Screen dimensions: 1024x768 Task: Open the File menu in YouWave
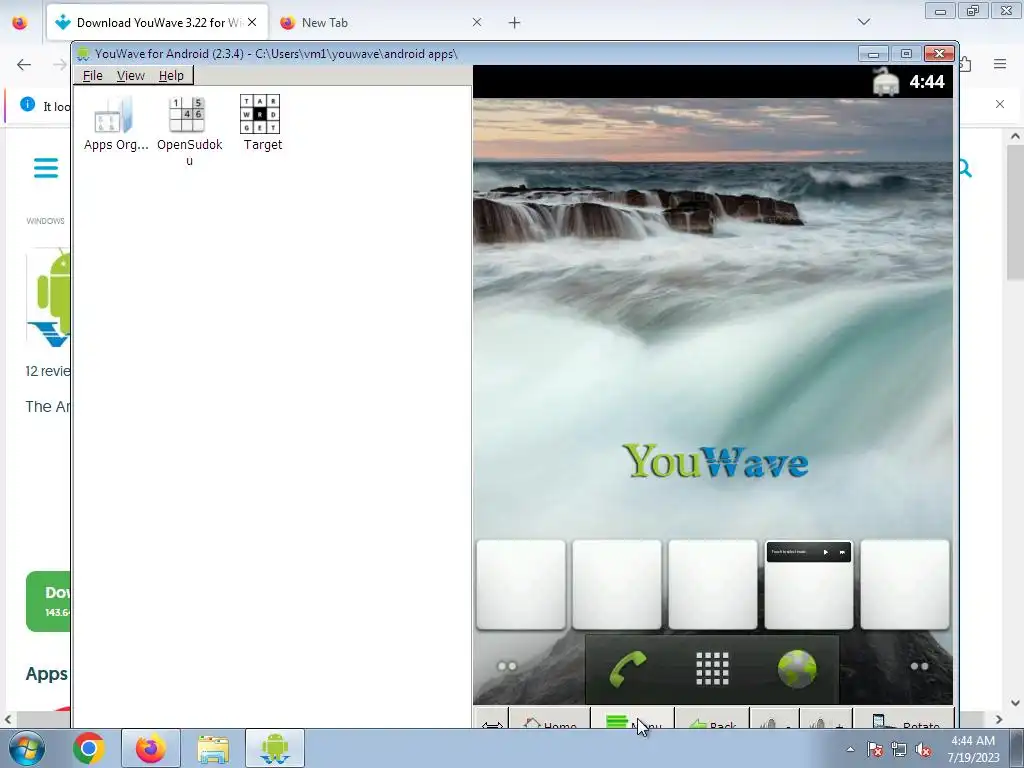(x=92, y=76)
